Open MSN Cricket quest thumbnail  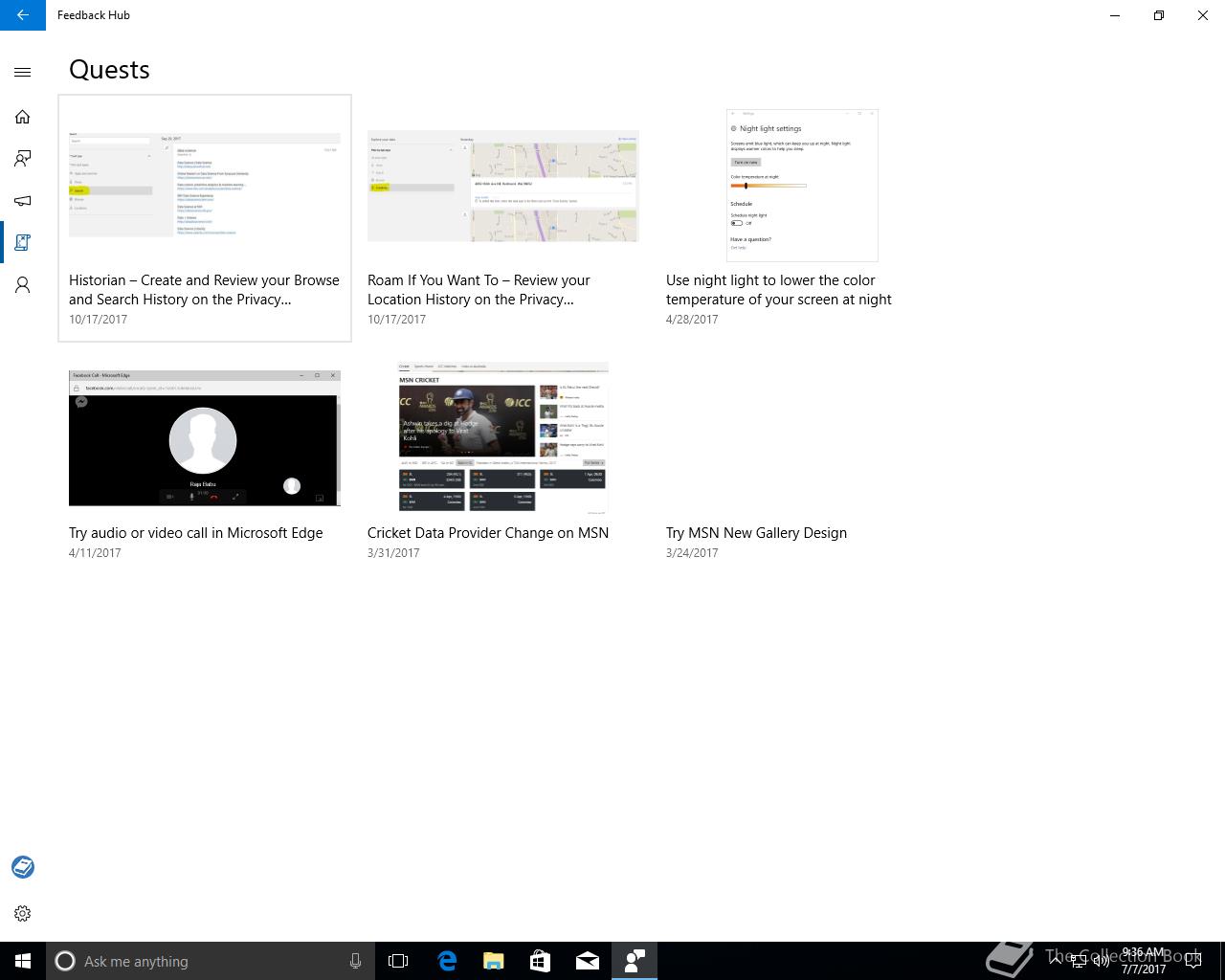click(x=503, y=438)
